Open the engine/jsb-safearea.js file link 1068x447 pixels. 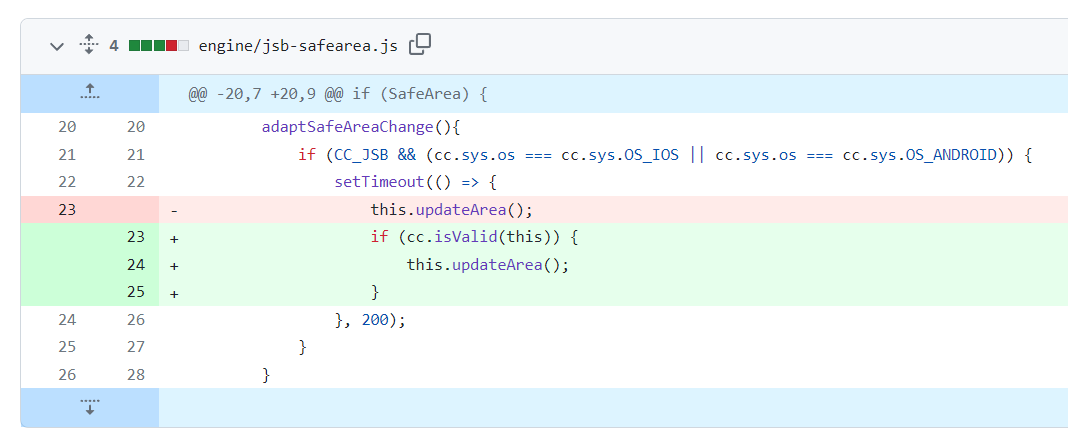(x=298, y=45)
